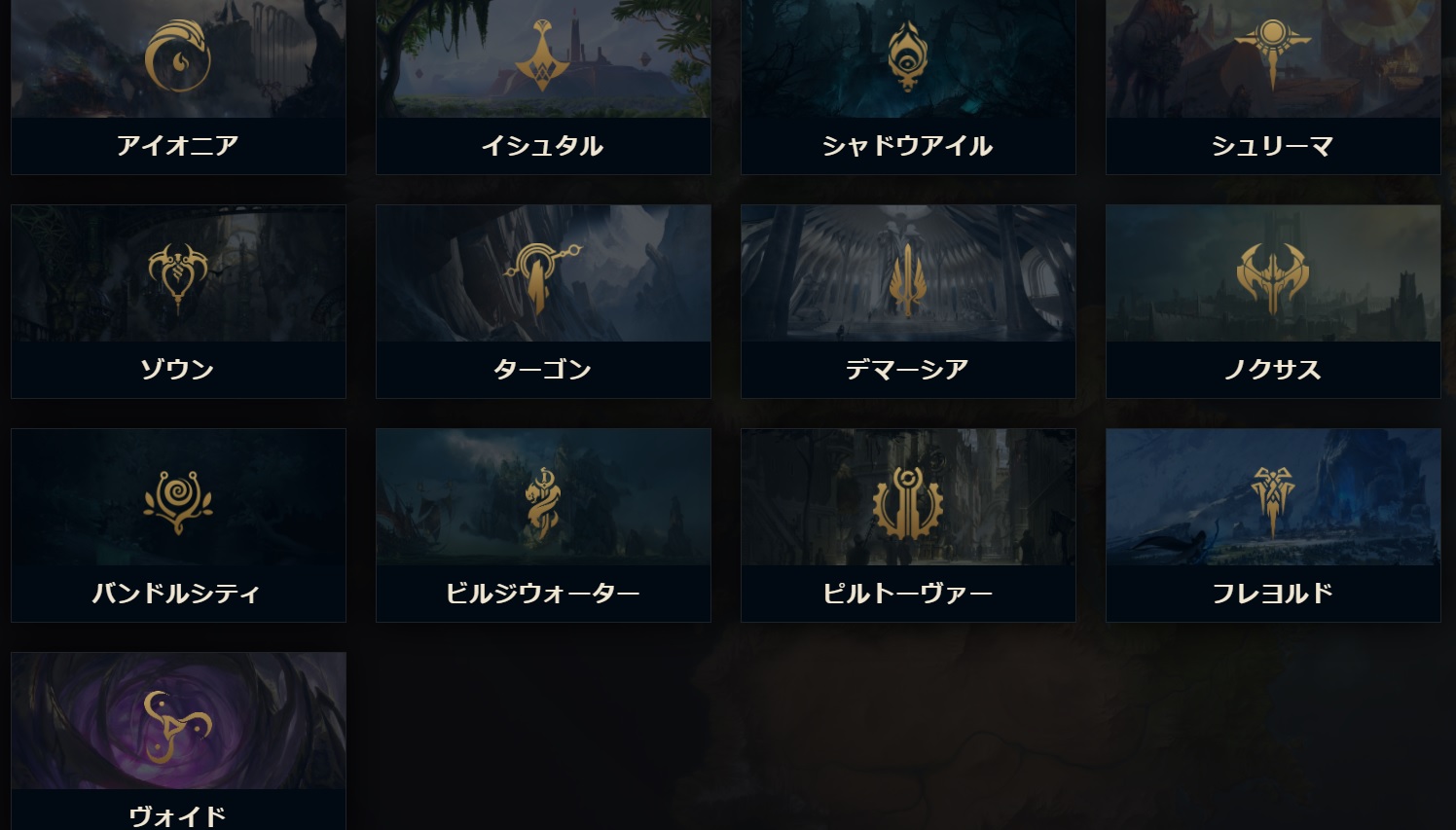
Task: Open the アイオニア region label
Action: (x=178, y=146)
